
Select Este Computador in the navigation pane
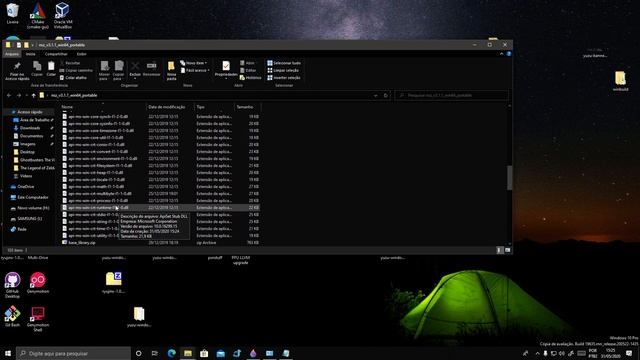[x=33, y=197]
